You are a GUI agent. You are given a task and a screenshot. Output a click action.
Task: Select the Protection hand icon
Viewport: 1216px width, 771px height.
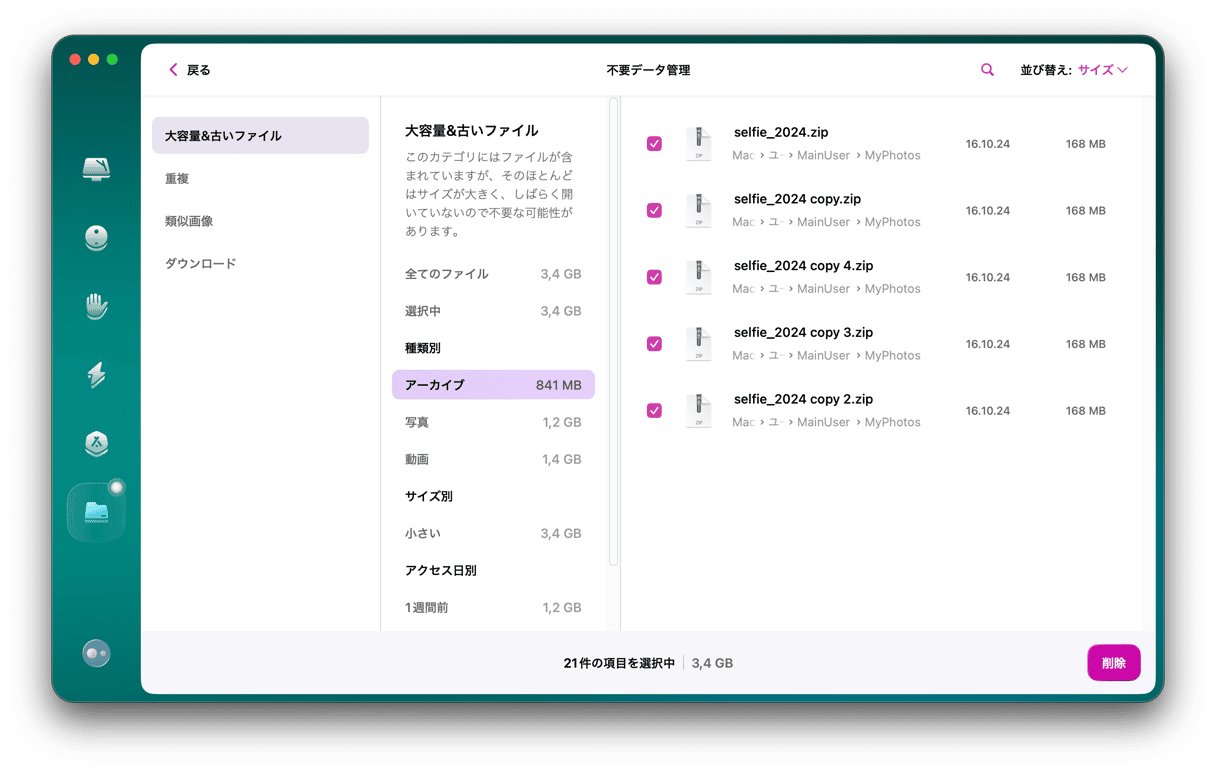(x=96, y=306)
